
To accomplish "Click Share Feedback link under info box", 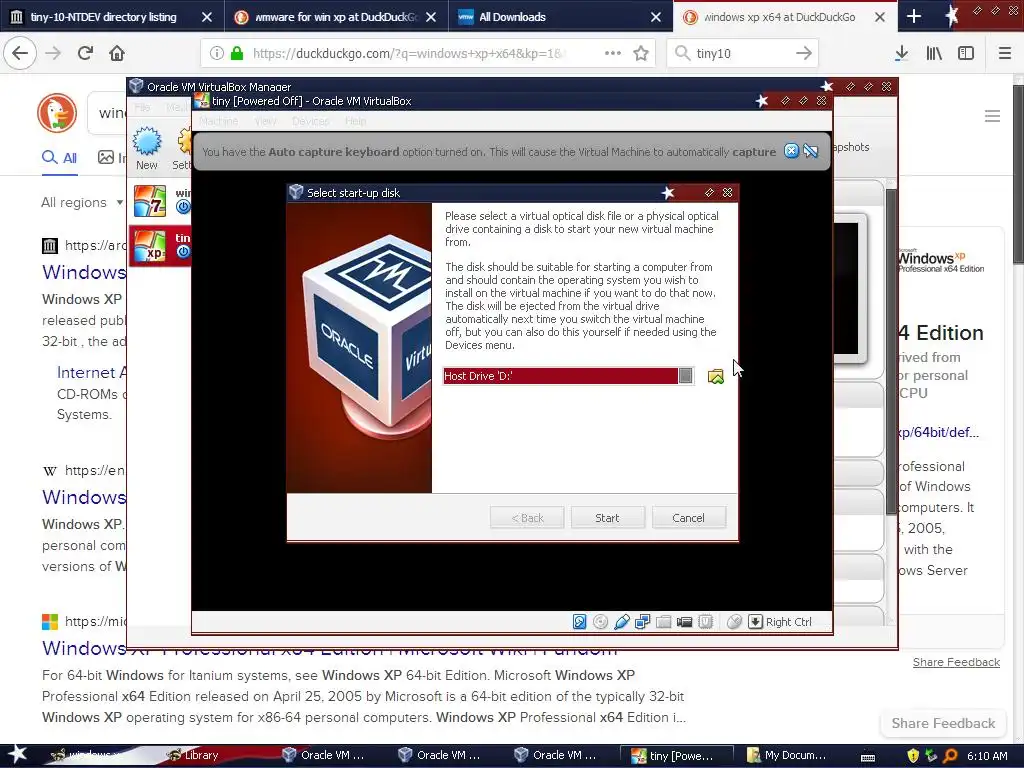I will point(956,662).
